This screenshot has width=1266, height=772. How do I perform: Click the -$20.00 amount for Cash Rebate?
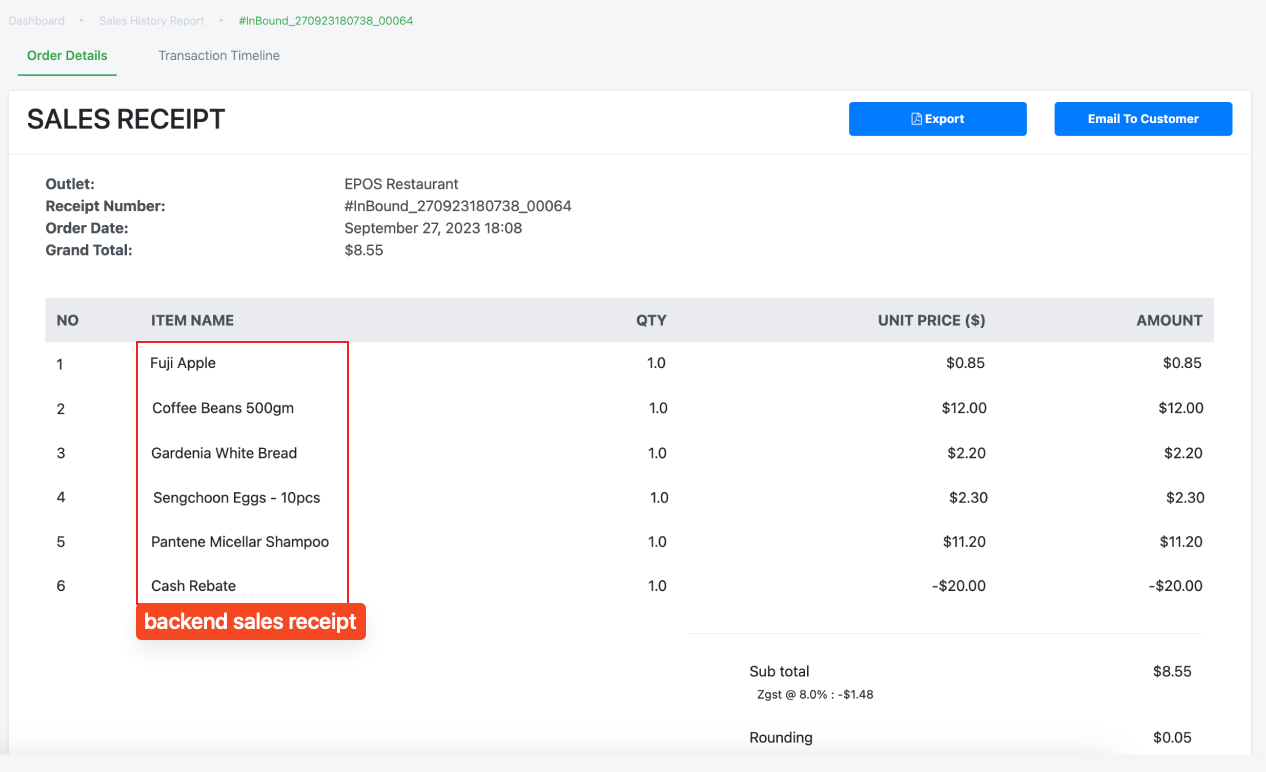tap(1175, 586)
